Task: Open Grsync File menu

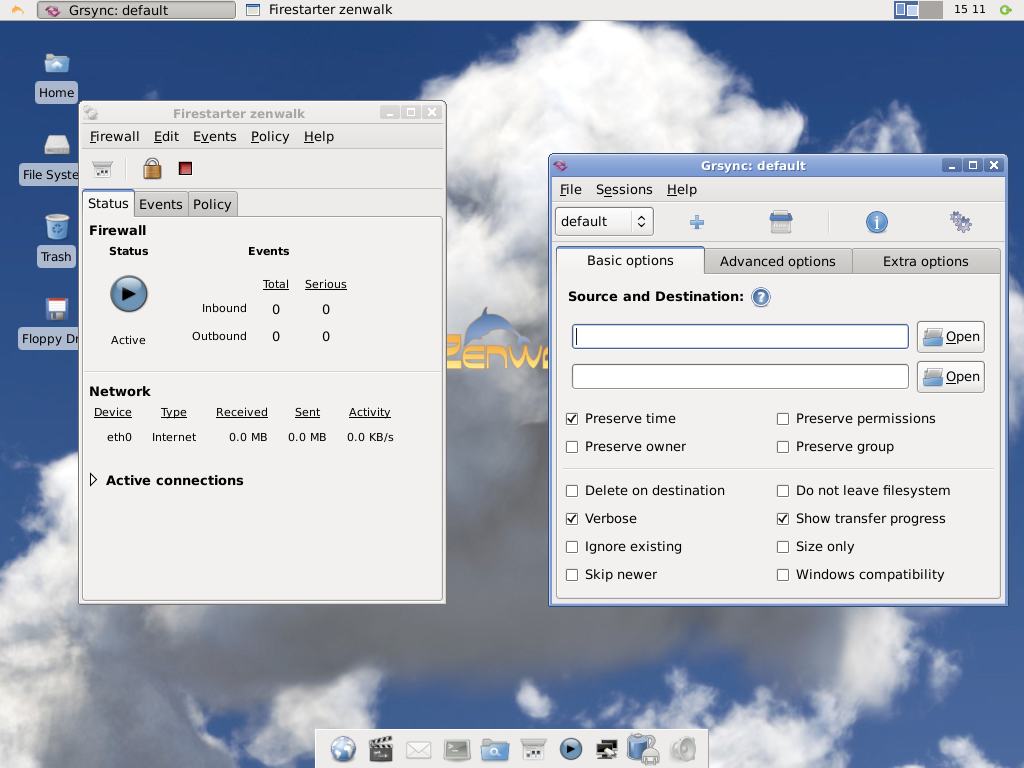Action: [x=570, y=189]
